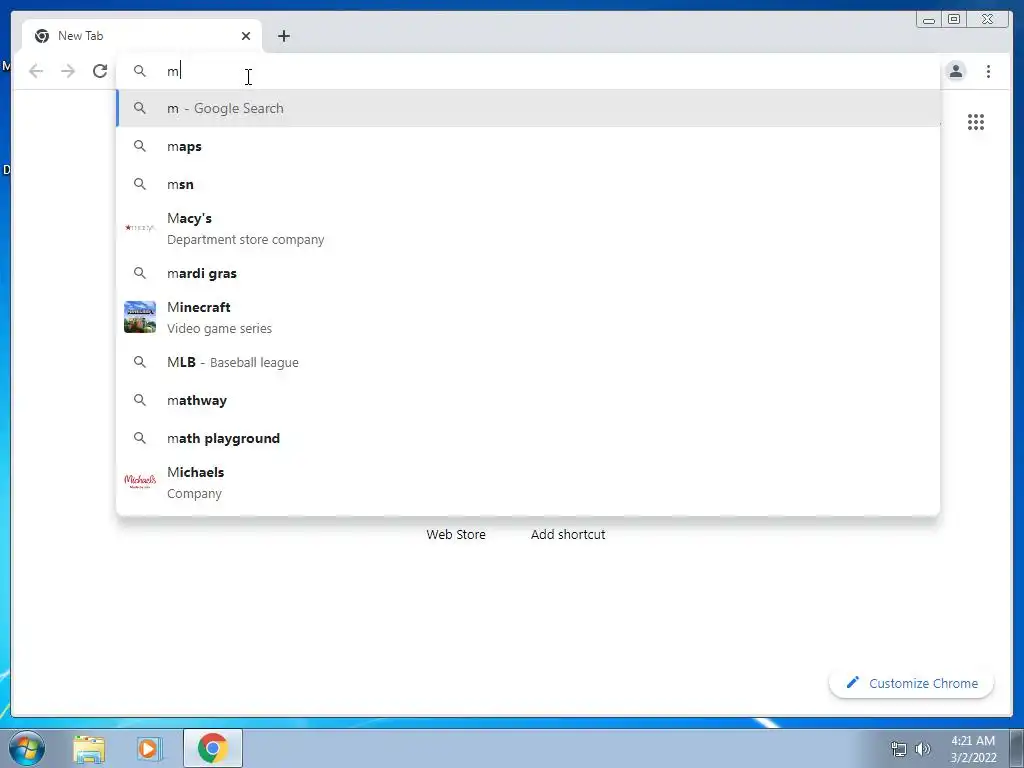Choose the 'math playground' suggestion

pyautogui.click(x=528, y=438)
